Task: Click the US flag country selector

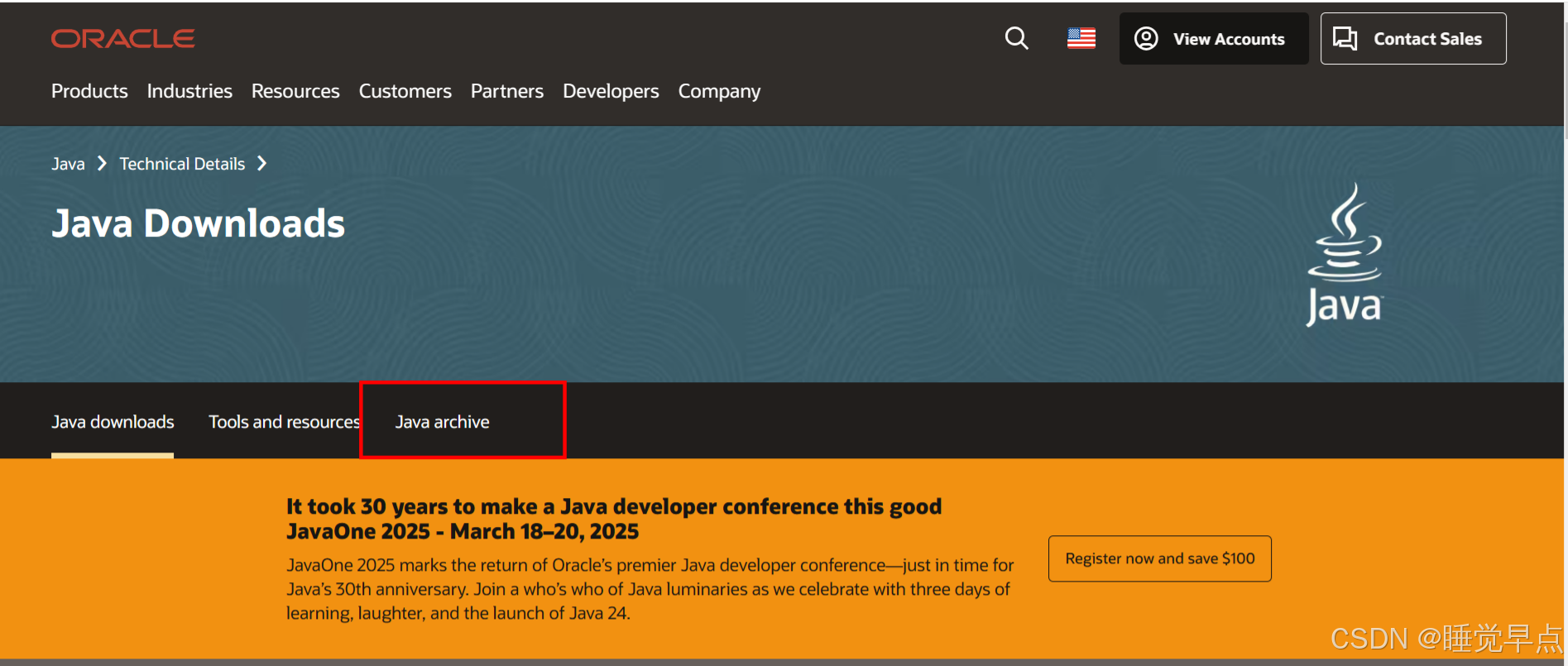Action: pos(1081,38)
